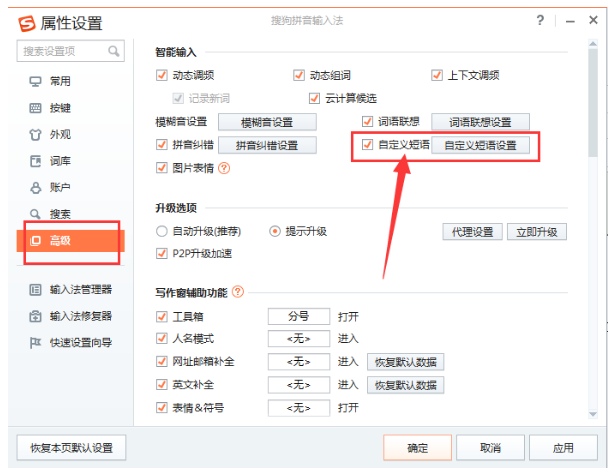Uncheck 网址邮箱补全

pyautogui.click(x=162, y=362)
